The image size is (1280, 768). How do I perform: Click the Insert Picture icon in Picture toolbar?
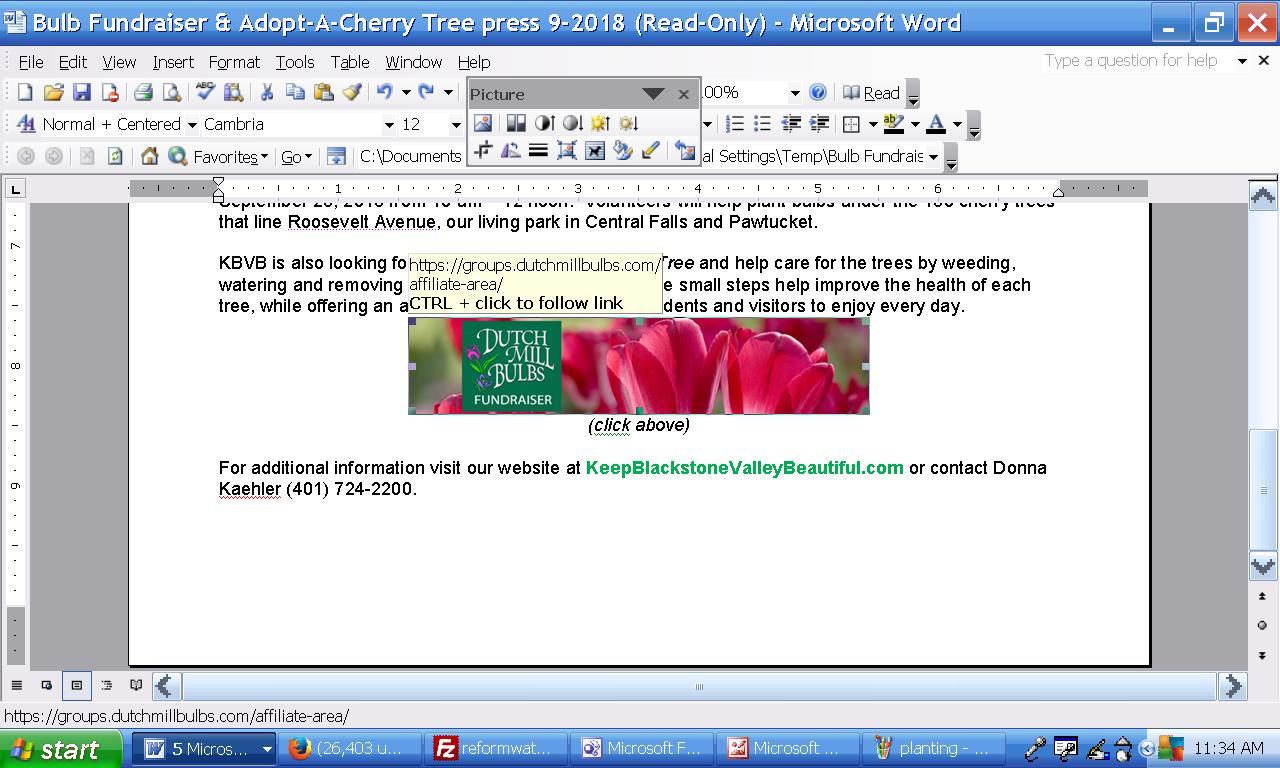[x=483, y=123]
